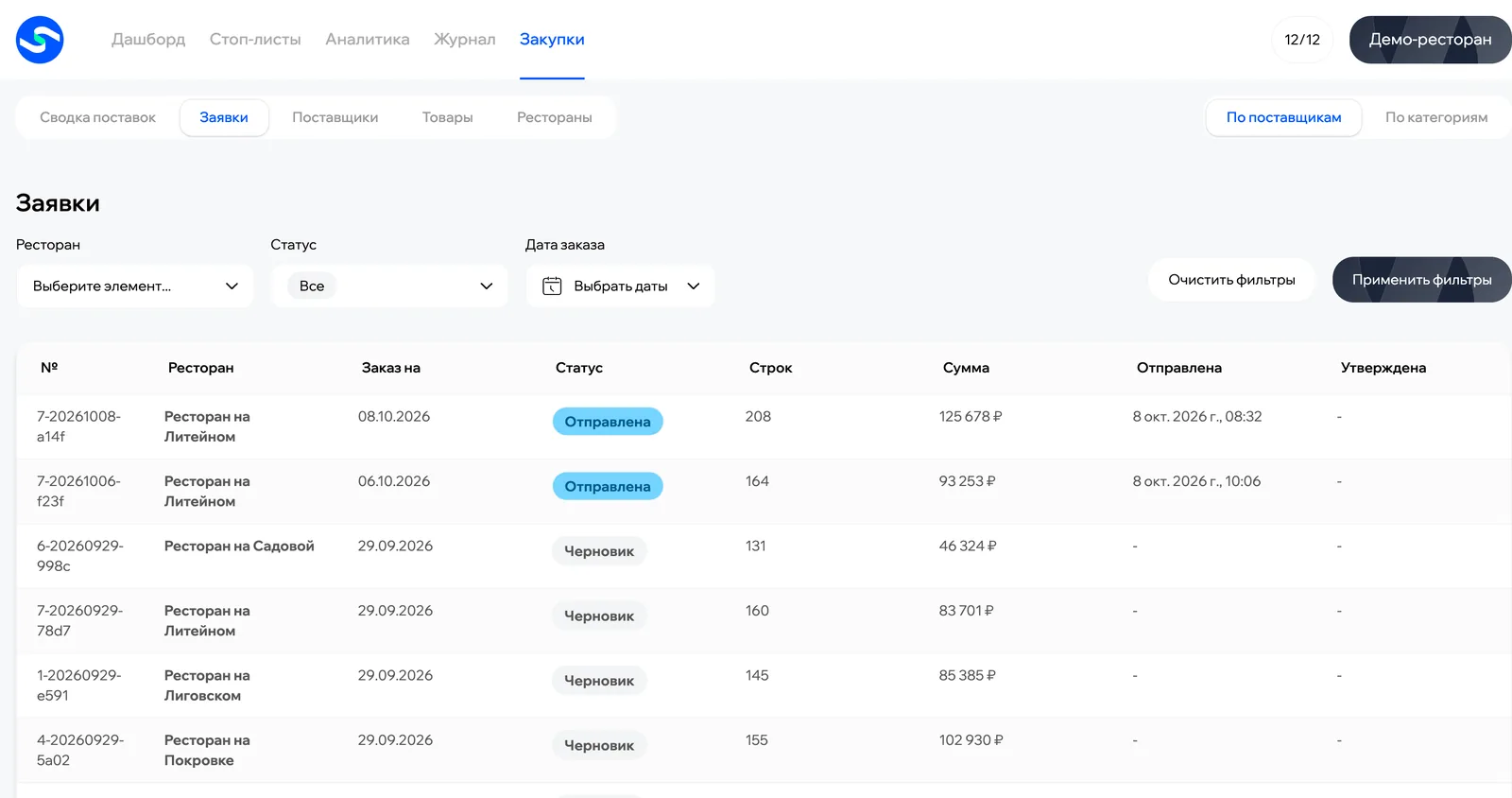
Task: Expand the Ресторан filter dropdown
Action: click(135, 286)
